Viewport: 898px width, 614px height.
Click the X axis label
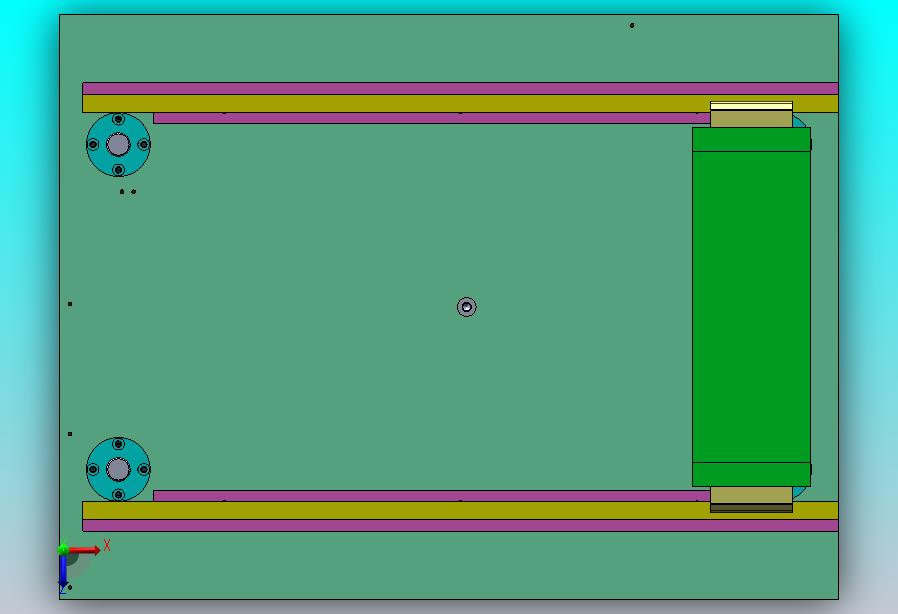coord(107,545)
